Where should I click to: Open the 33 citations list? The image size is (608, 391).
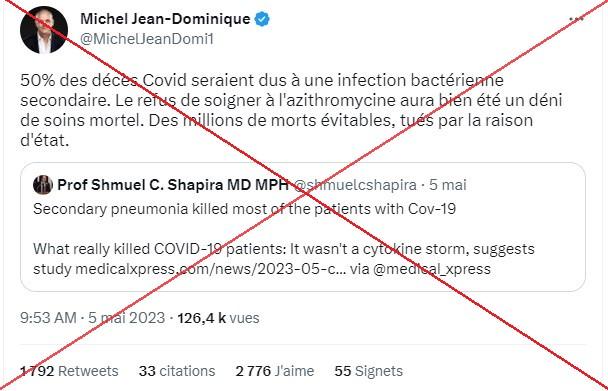point(177,371)
